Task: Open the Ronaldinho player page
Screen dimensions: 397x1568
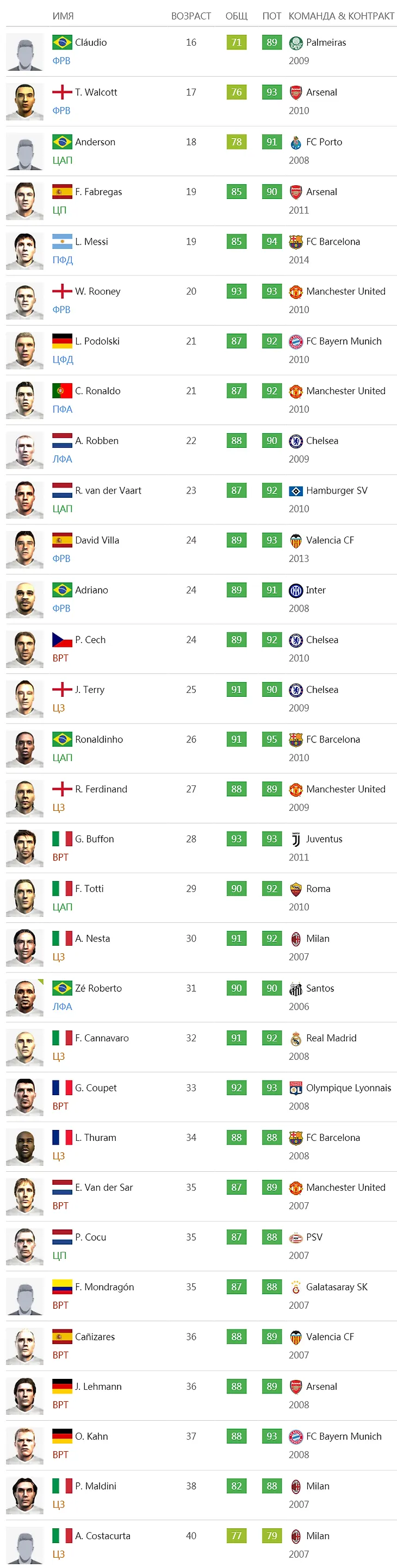Action: click(98, 739)
